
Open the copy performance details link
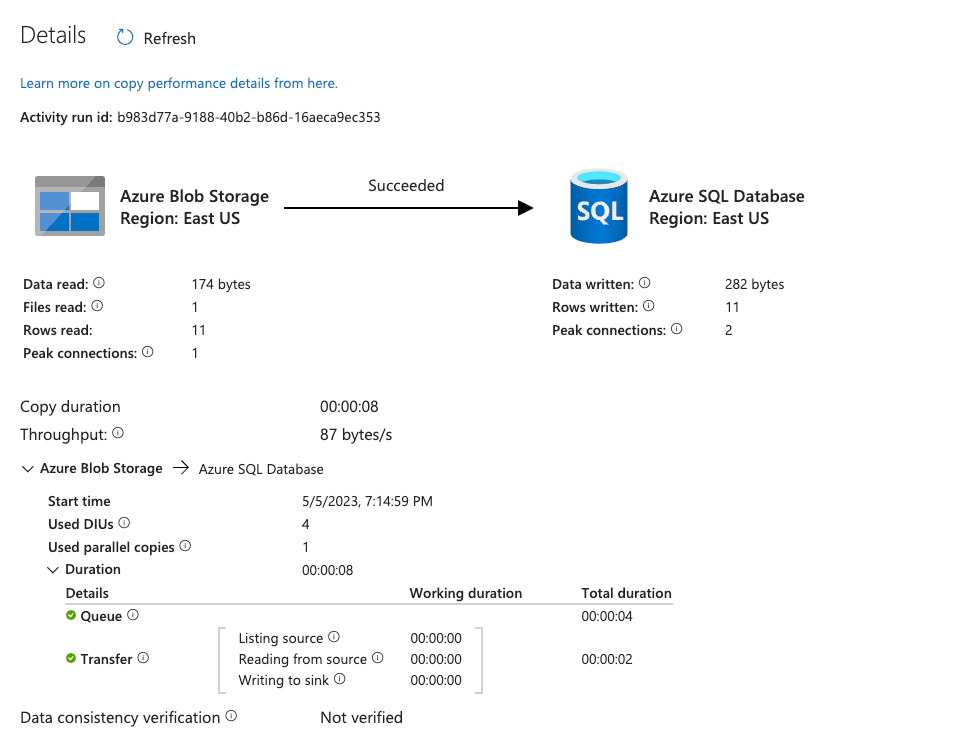pos(179,83)
